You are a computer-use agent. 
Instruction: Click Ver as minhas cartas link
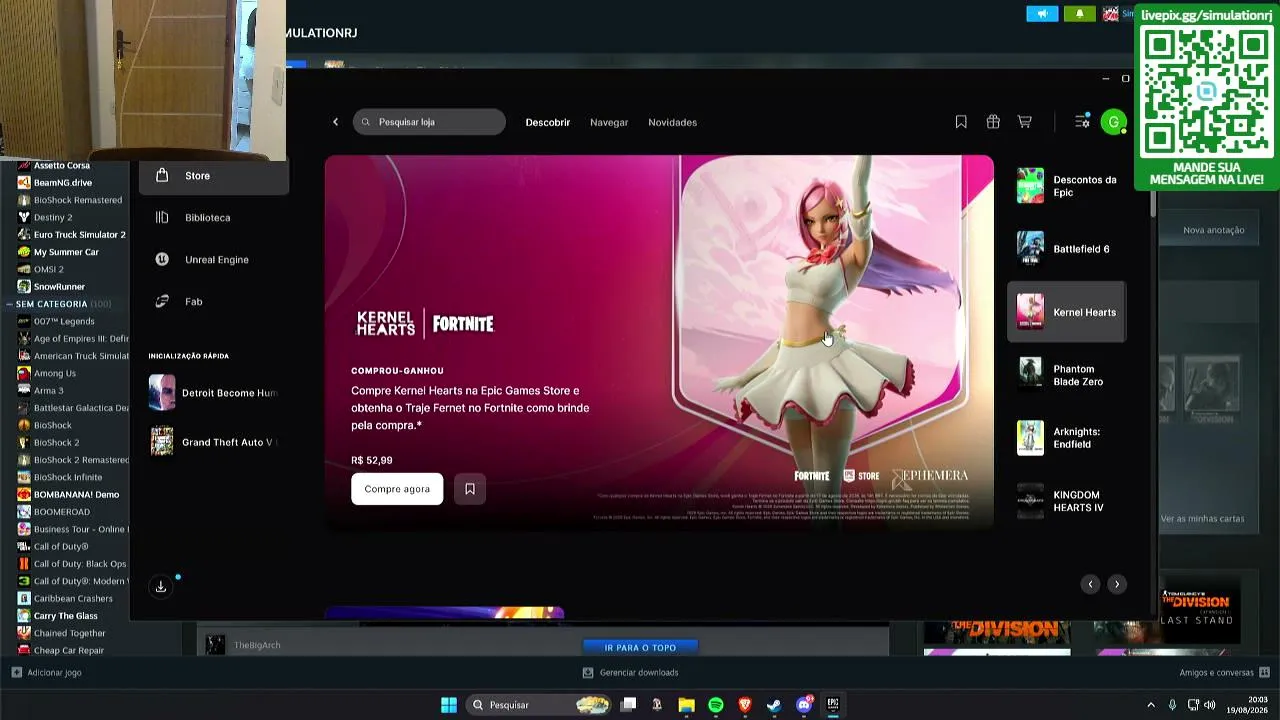(1202, 519)
